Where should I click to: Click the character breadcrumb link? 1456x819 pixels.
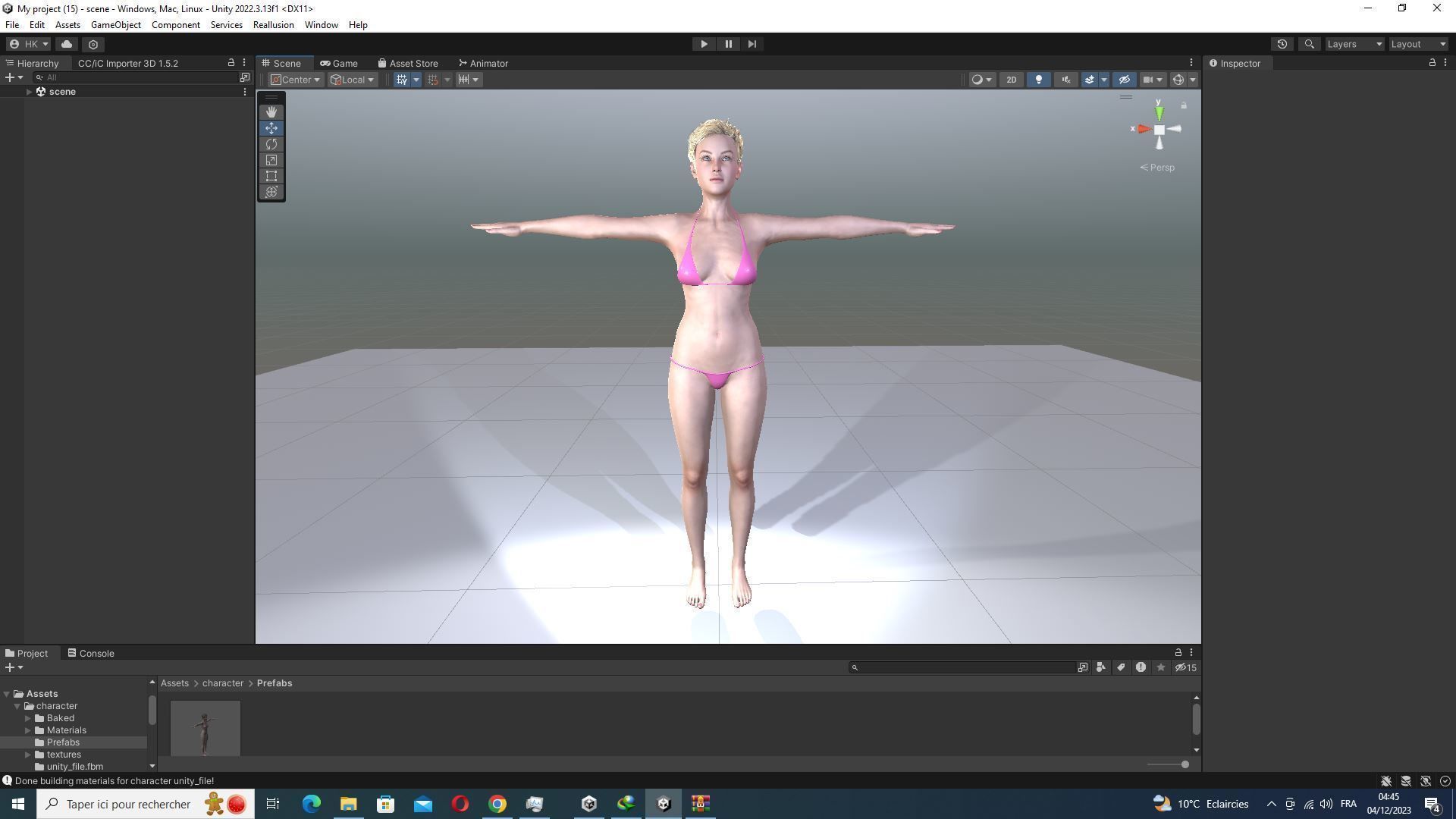coord(222,683)
